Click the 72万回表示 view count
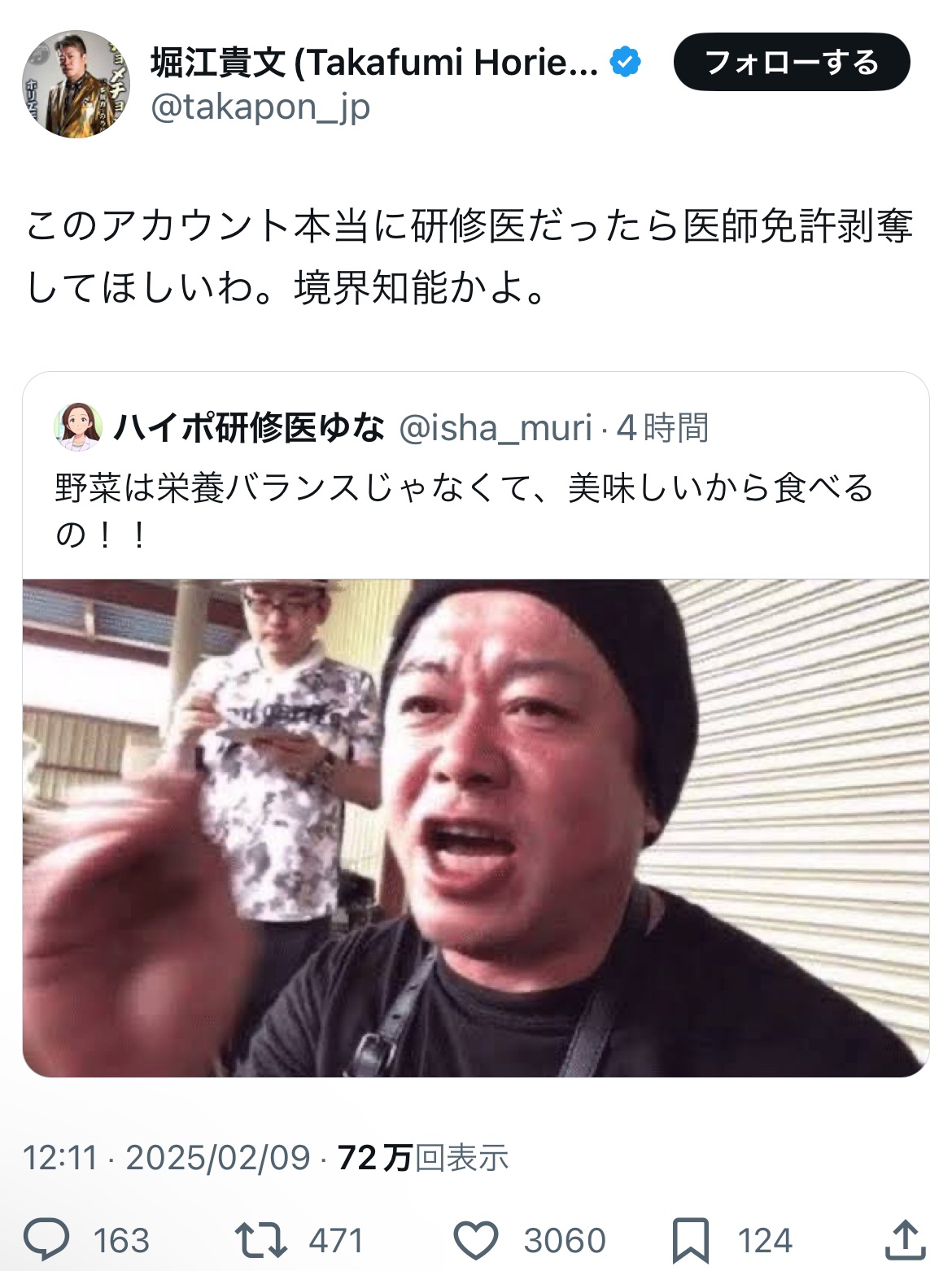The width and height of the screenshot is (952, 1271). click(x=423, y=1157)
